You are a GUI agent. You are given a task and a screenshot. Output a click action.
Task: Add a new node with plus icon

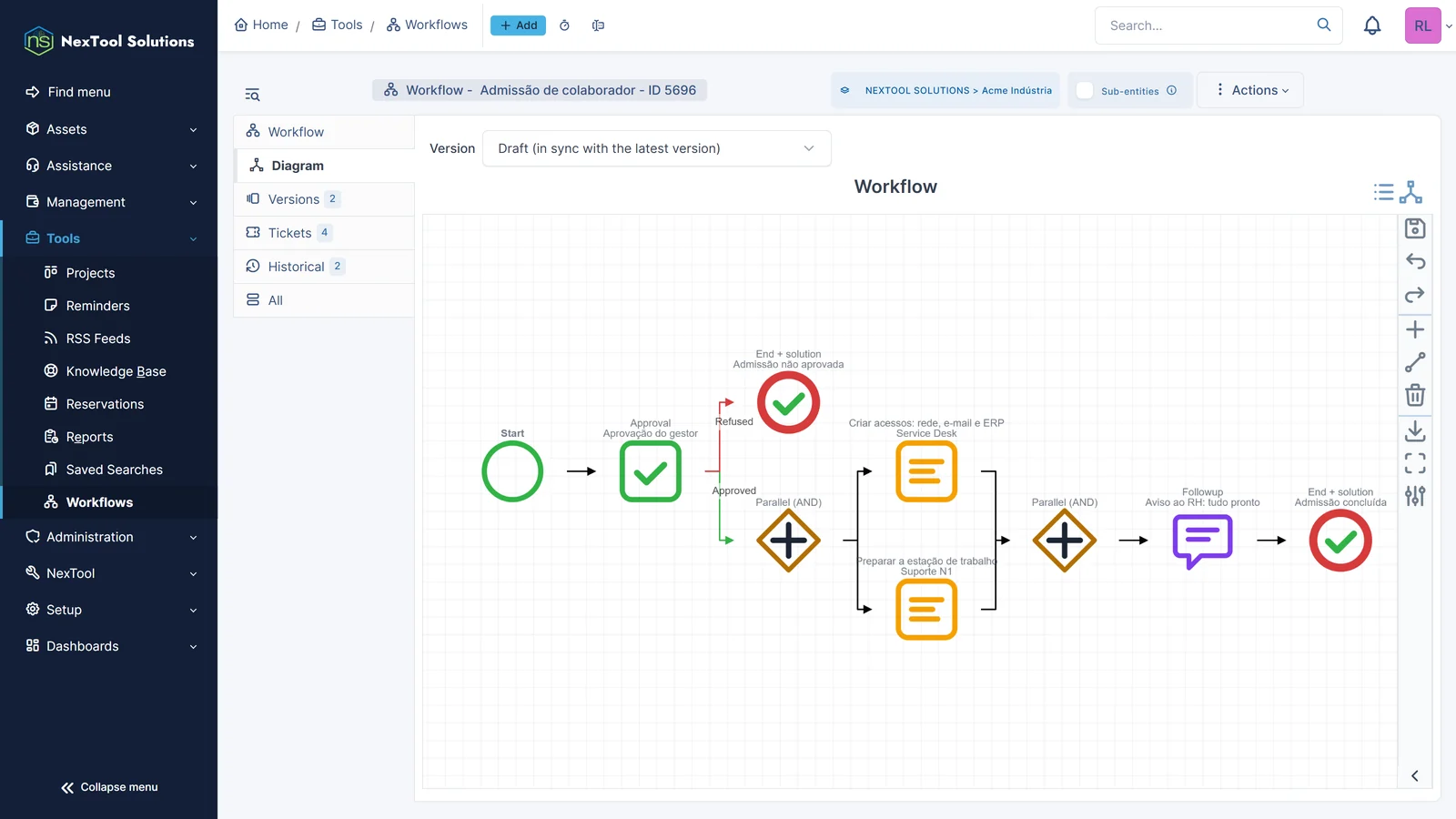1415,329
